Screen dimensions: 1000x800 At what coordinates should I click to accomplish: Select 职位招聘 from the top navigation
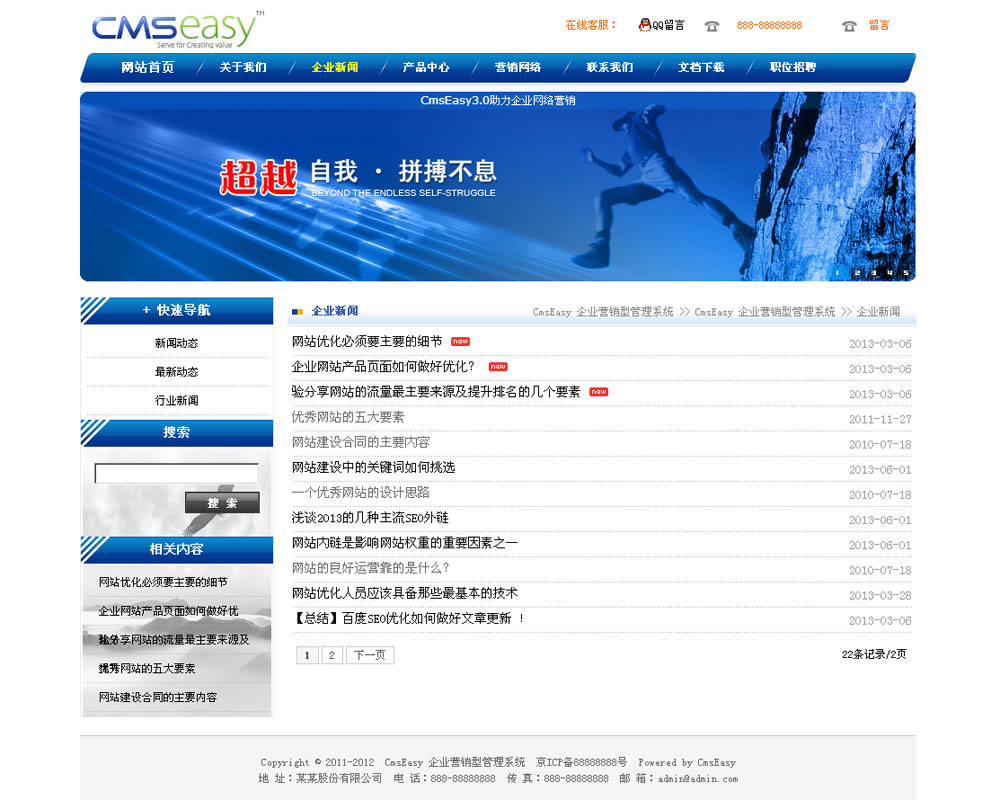click(x=793, y=68)
